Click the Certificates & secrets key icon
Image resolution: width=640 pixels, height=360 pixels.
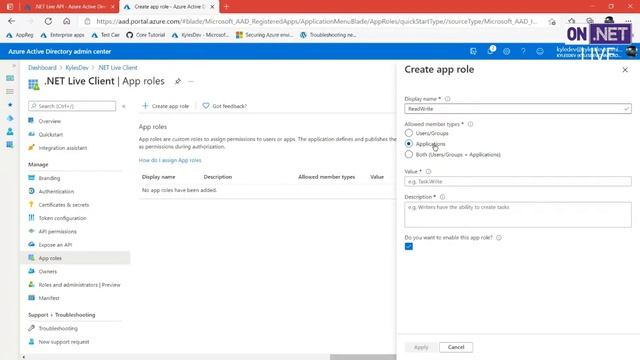31,204
